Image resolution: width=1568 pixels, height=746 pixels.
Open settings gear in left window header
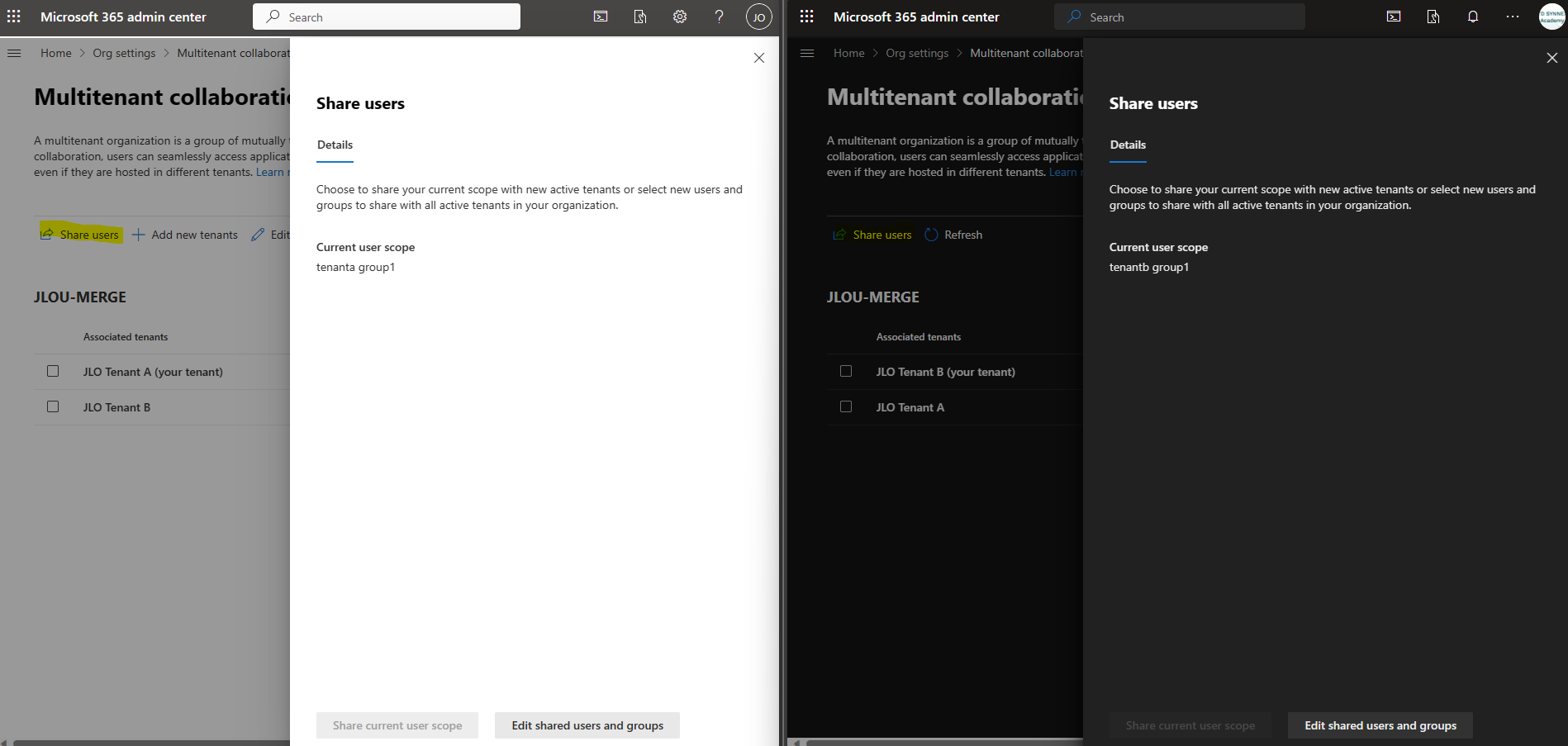[680, 17]
